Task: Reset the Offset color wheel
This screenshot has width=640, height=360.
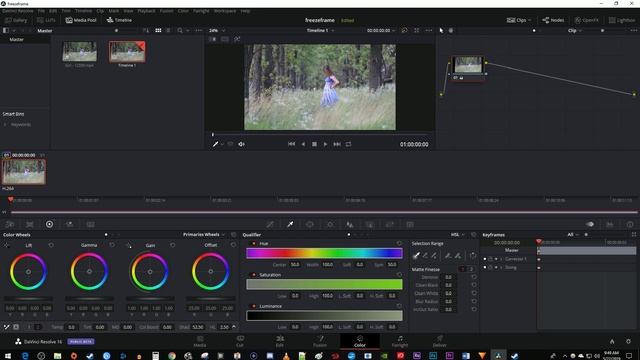Action: tap(233, 245)
